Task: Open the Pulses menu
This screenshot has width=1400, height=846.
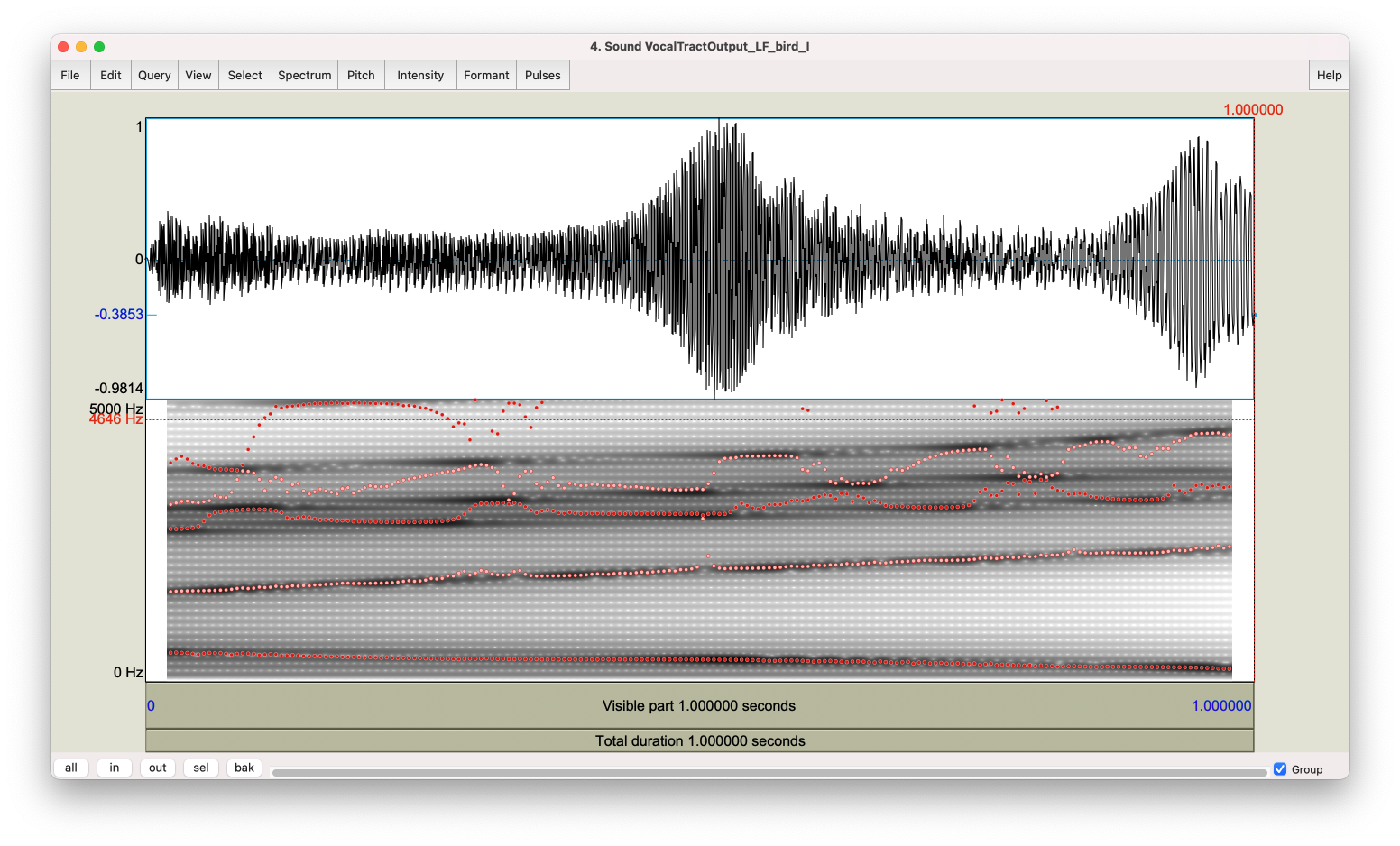Action: (542, 76)
